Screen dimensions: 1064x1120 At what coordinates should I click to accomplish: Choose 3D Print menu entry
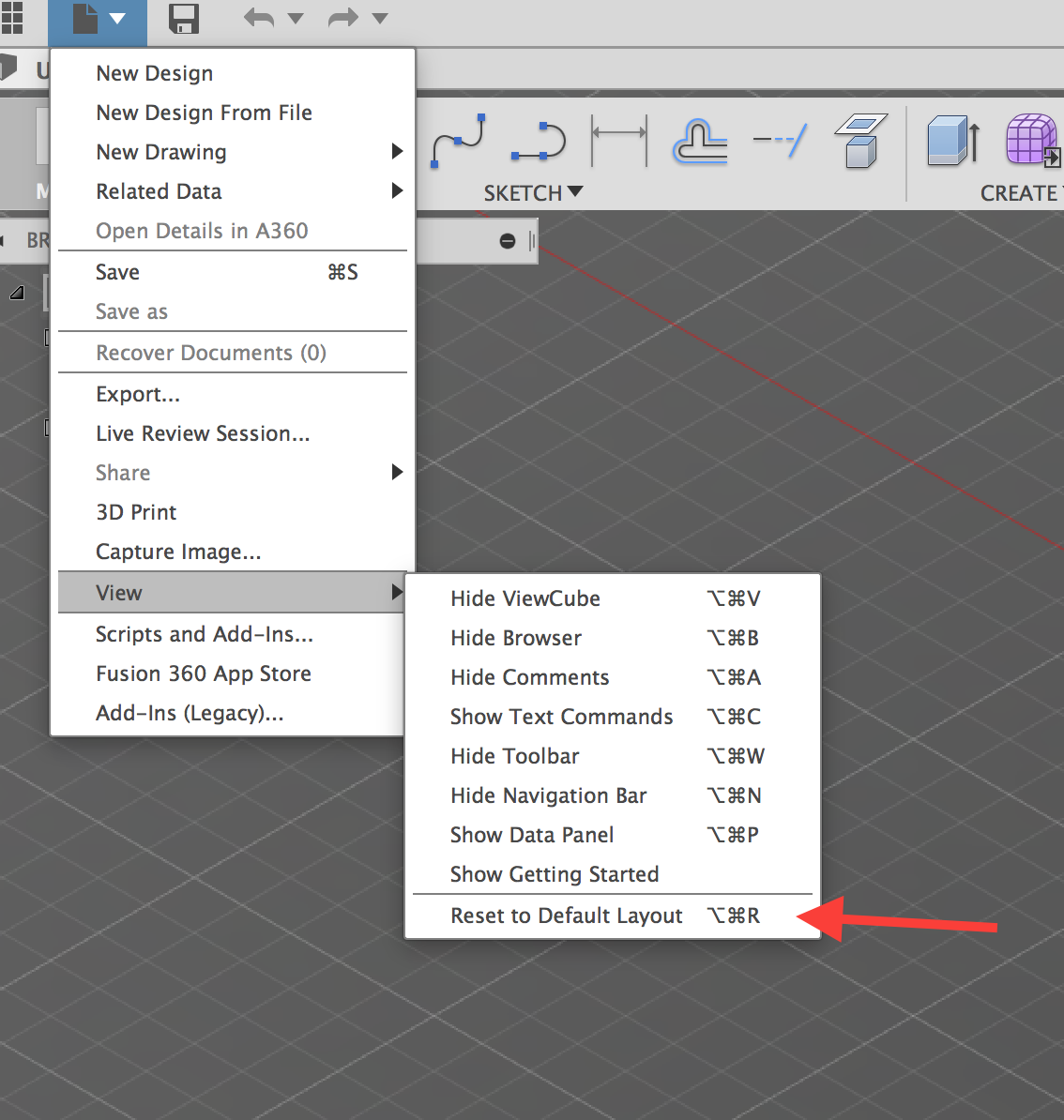tap(233, 511)
